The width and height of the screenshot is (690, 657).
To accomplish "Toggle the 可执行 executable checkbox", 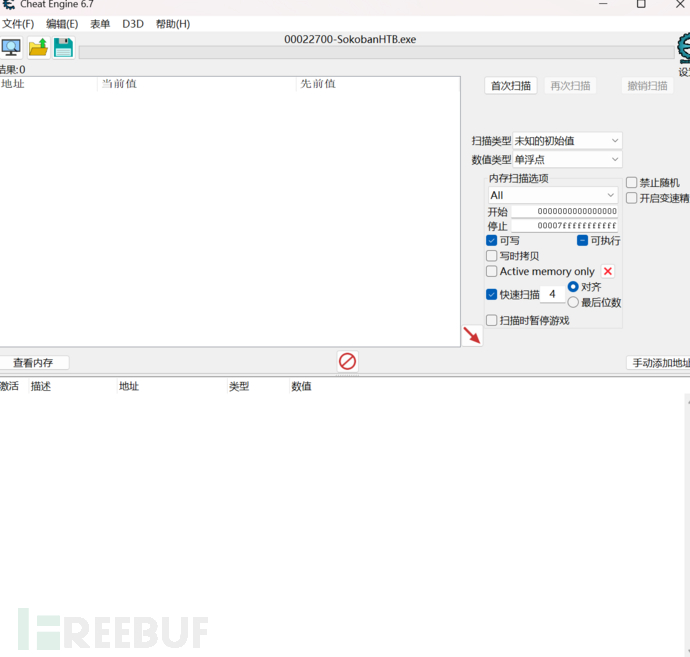I will click(x=582, y=240).
